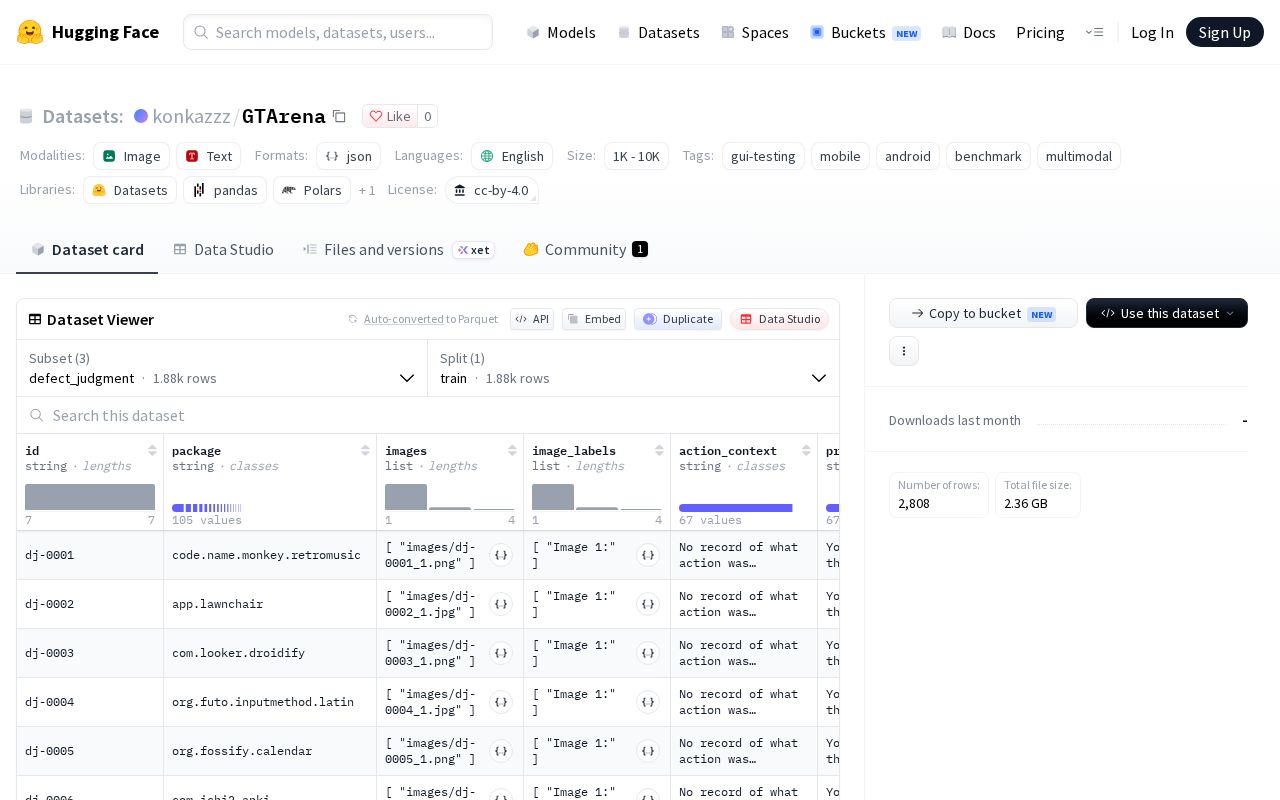1280x800 pixels.
Task: Sort the image_labels column
Action: tap(659, 451)
